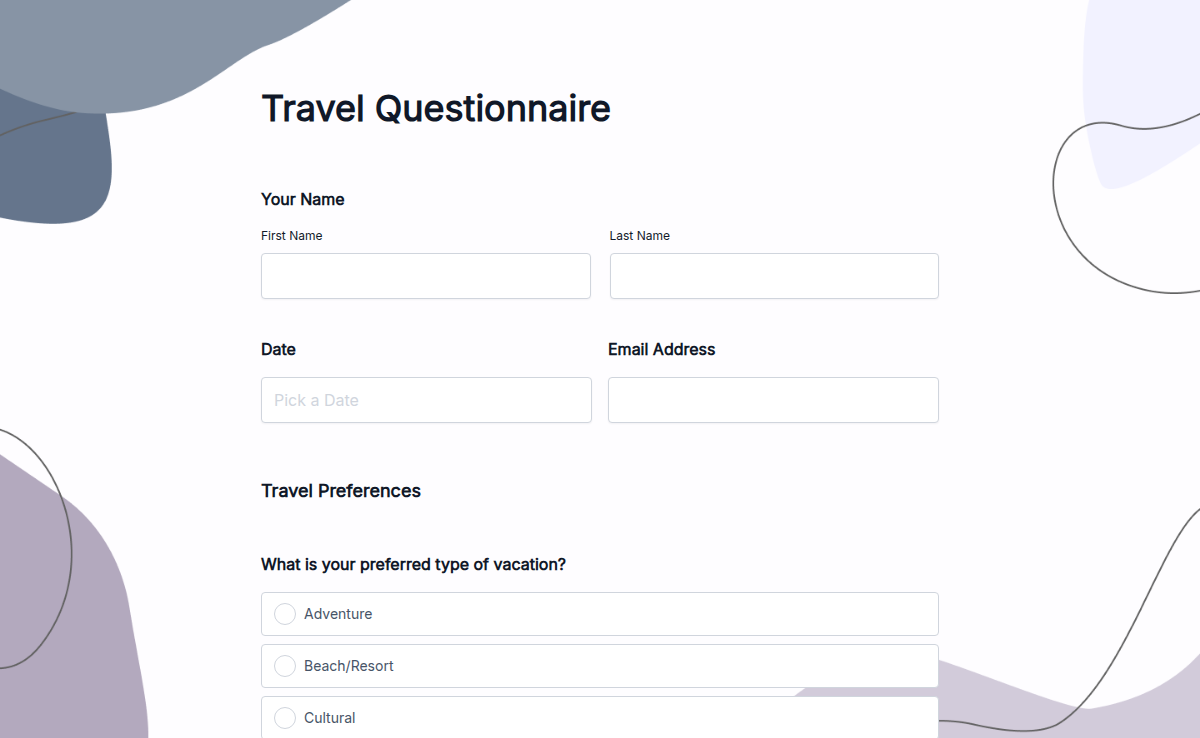Click the Travel Preferences section heading
The height and width of the screenshot is (738, 1200).
(x=340, y=490)
